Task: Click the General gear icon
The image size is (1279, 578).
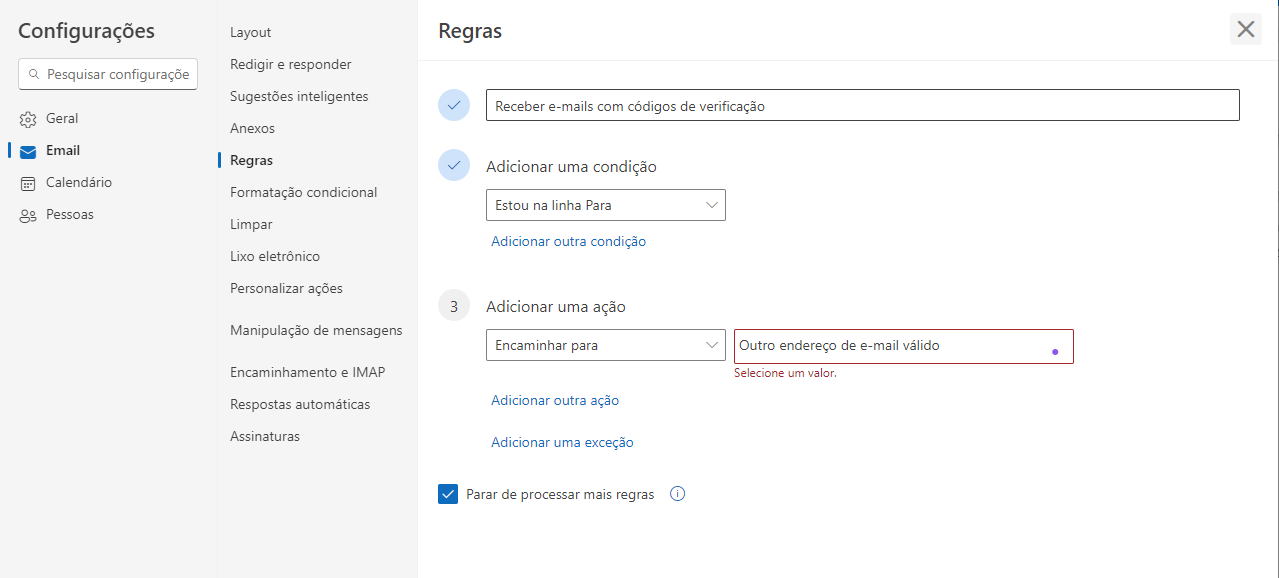Action: pyautogui.click(x=28, y=119)
